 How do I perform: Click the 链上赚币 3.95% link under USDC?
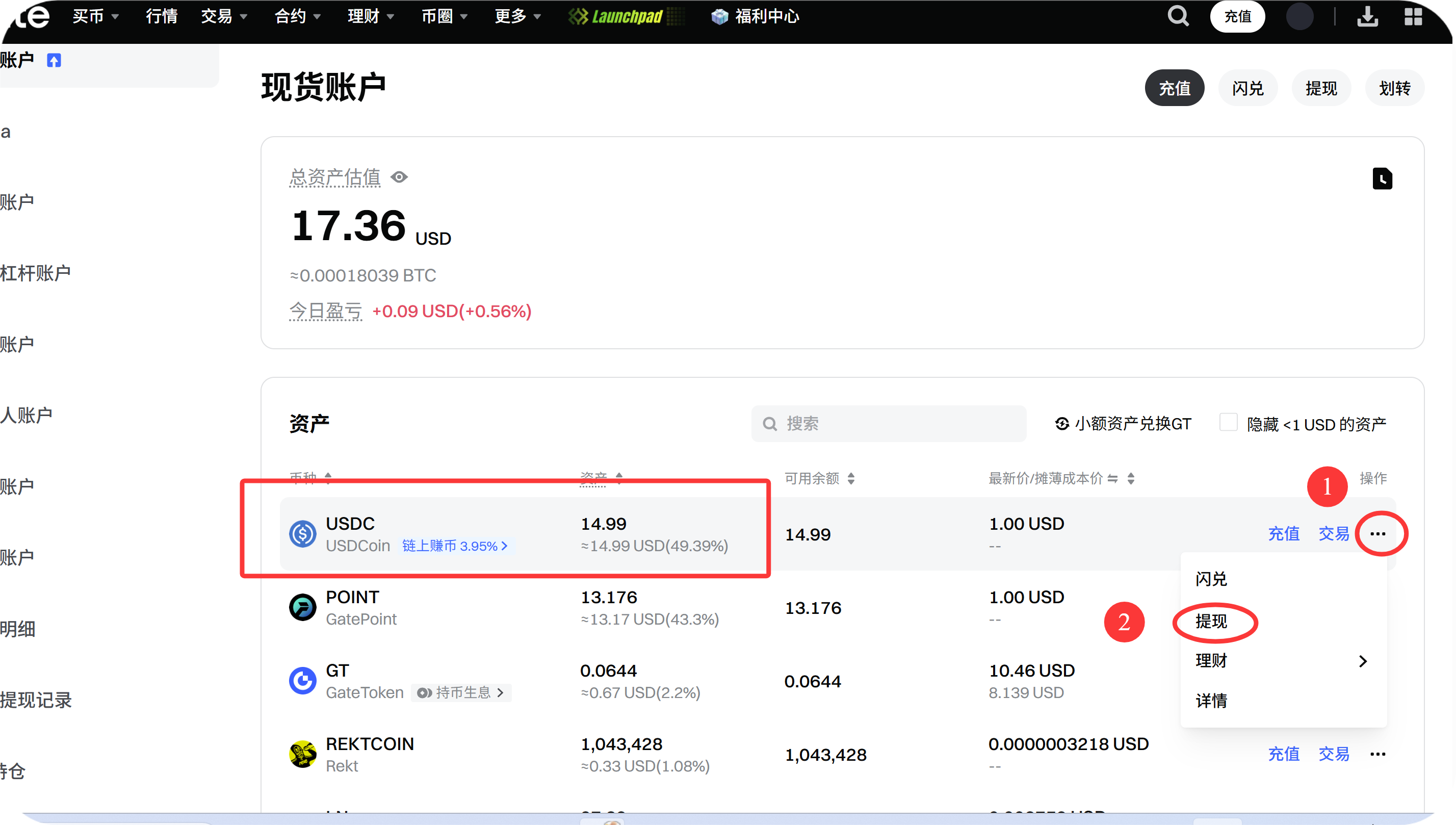pos(455,546)
